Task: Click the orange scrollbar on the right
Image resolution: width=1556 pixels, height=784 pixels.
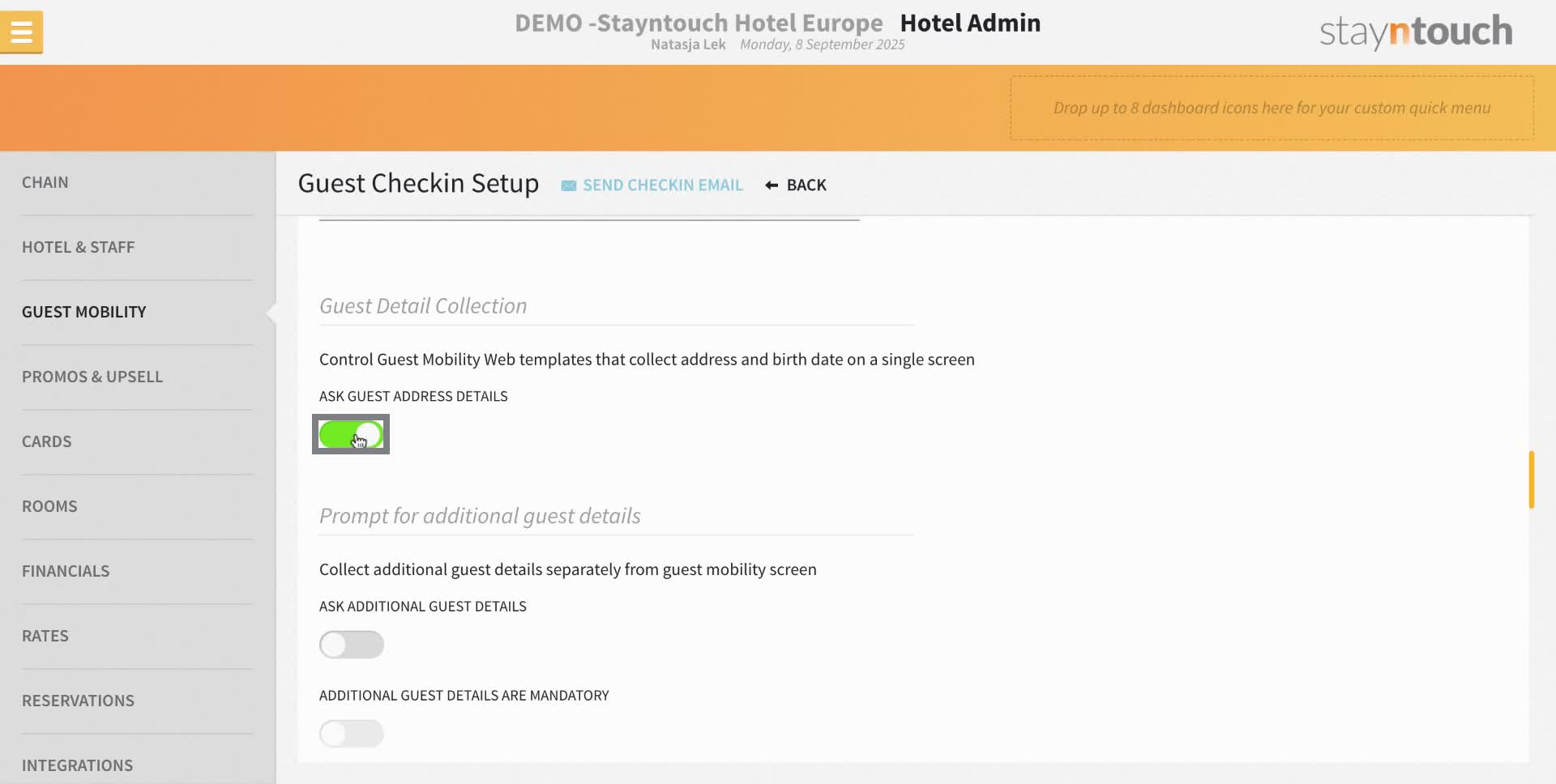Action: click(x=1532, y=479)
